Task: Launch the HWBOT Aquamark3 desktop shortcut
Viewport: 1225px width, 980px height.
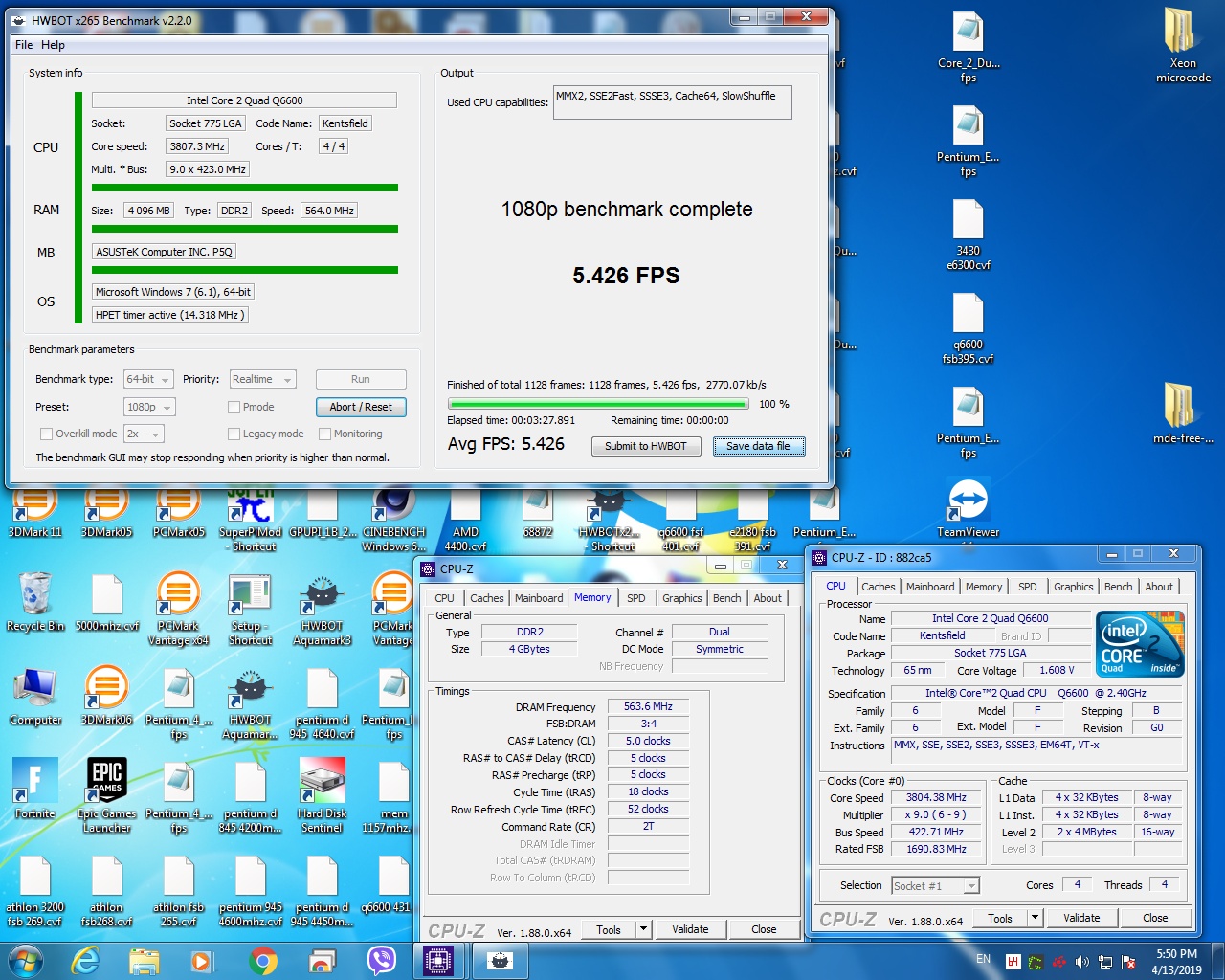Action: pos(323,608)
